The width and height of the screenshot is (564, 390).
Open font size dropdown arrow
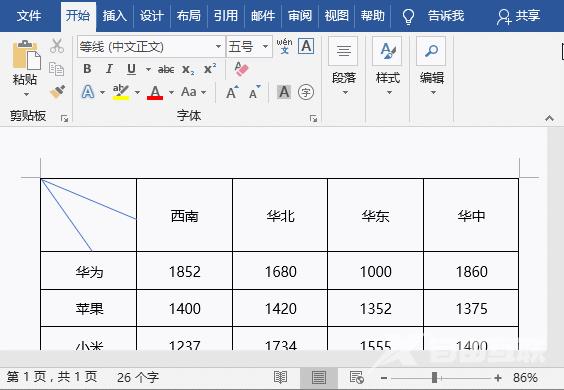[x=265, y=46]
